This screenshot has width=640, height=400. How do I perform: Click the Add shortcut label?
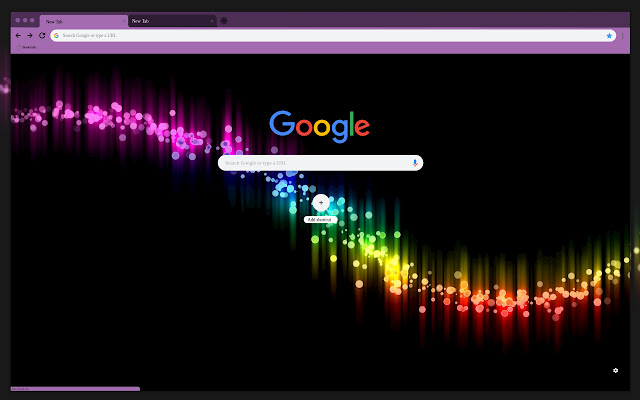click(320, 220)
